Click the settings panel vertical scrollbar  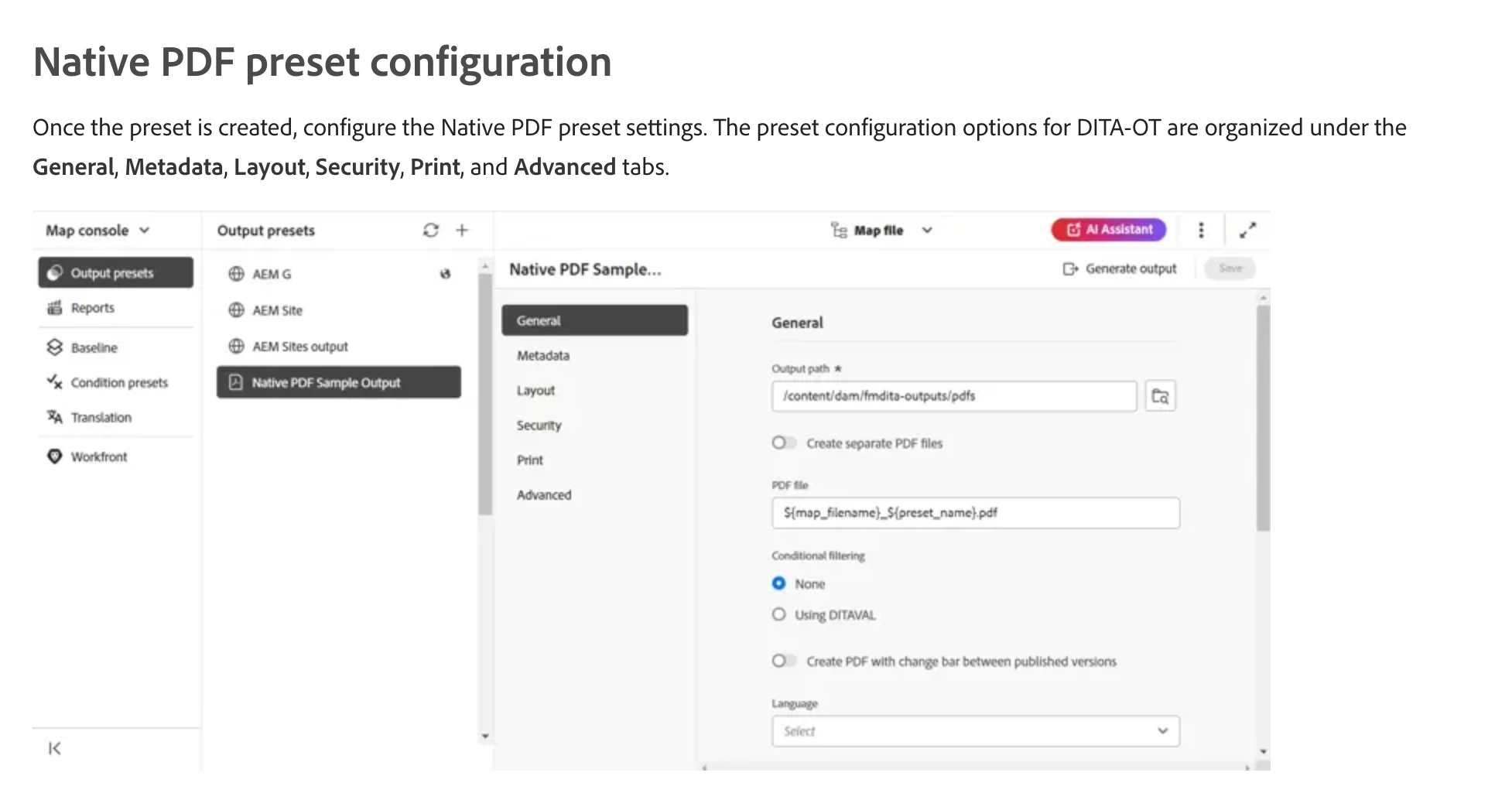[1263, 418]
